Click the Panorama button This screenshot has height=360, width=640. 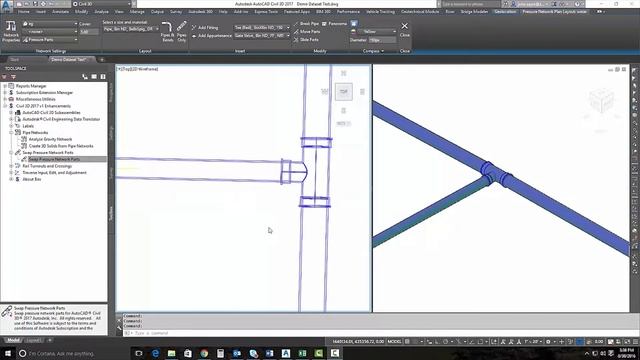point(334,24)
